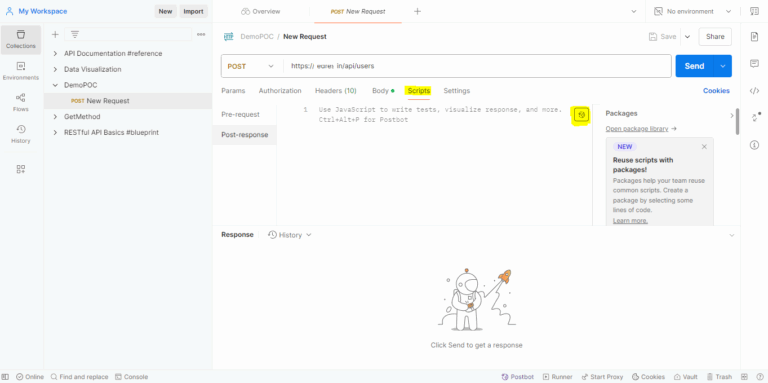
Task: Click Start Proxy in the status bar
Action: 602,377
